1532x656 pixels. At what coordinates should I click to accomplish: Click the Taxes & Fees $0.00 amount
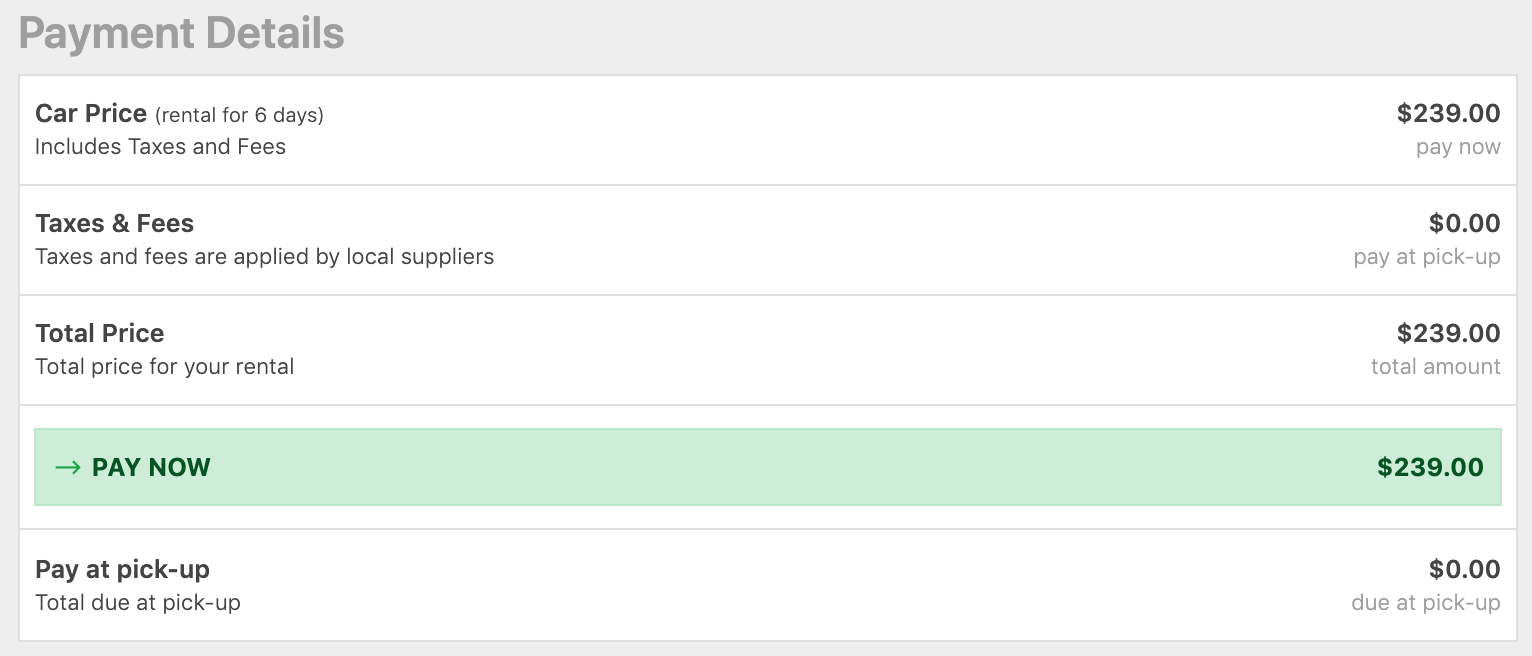1465,223
